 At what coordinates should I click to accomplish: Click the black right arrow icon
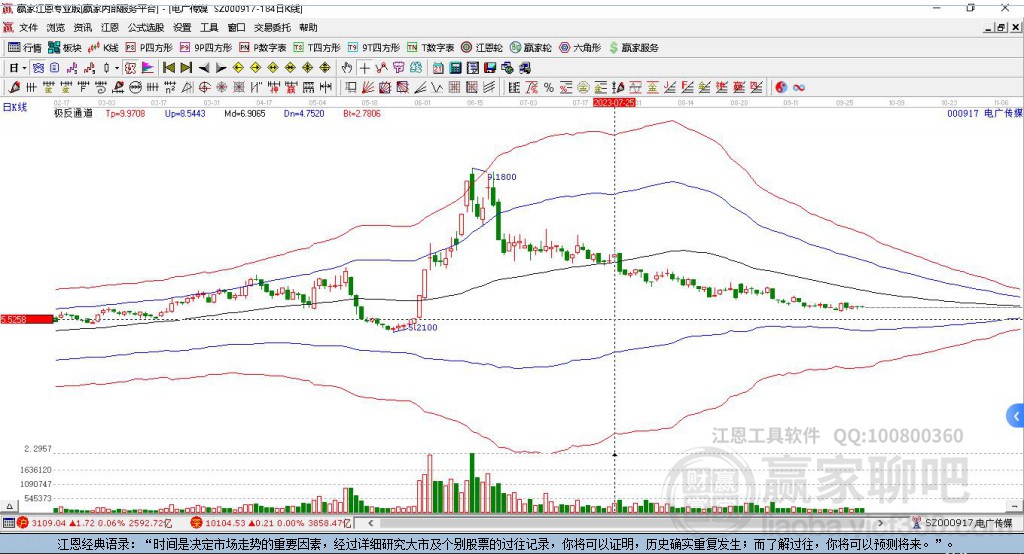pos(221,68)
